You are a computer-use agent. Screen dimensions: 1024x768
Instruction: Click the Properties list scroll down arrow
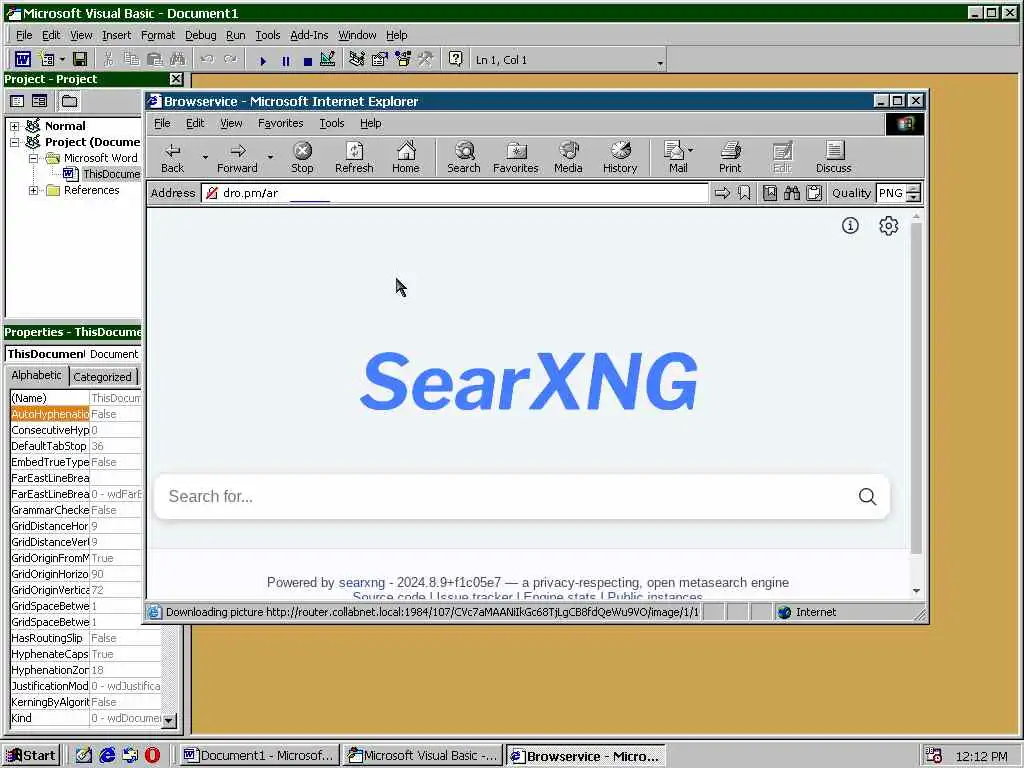click(x=168, y=720)
